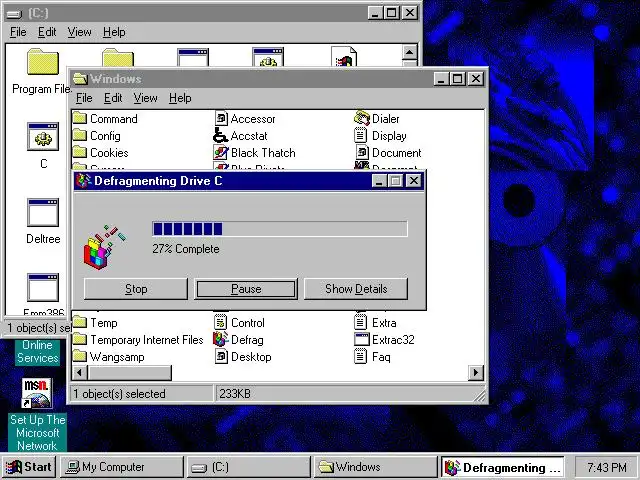Click scroll up arrow in C: window
The image size is (640, 480).
[409, 52]
